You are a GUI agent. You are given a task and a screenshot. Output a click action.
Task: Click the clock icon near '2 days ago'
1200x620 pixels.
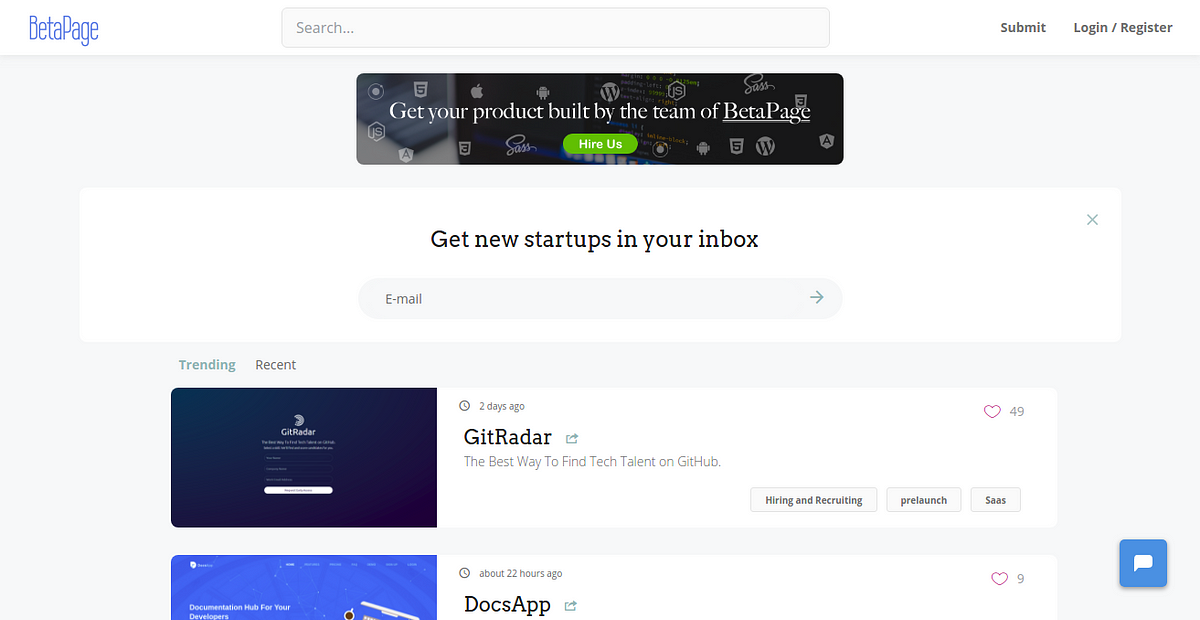[x=464, y=405]
